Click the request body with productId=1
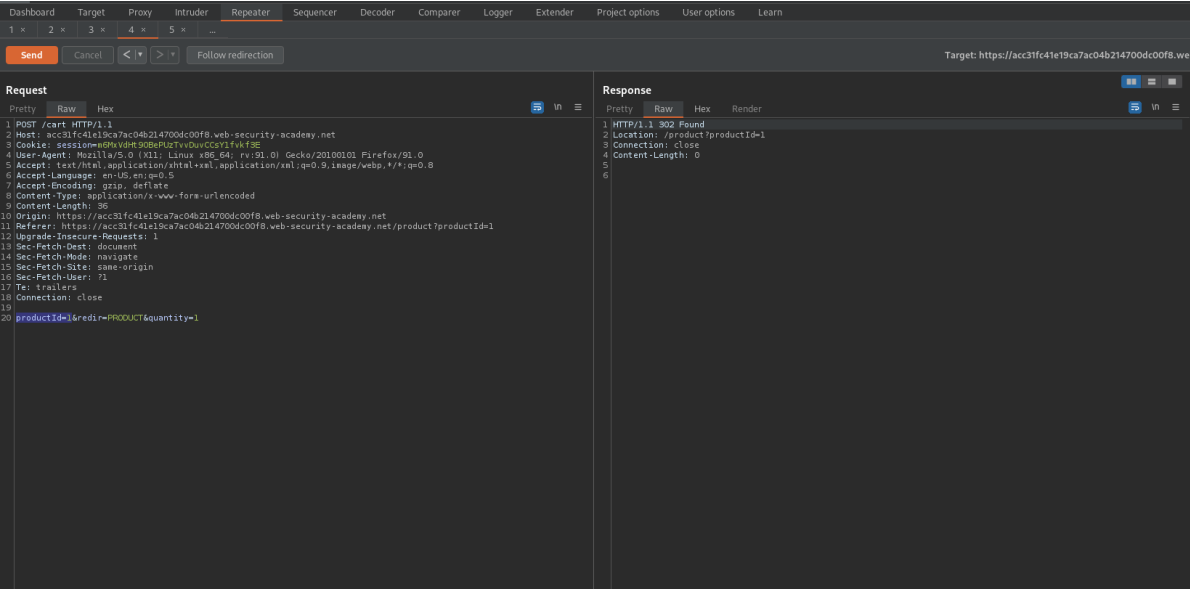Viewport: 1190px width, 589px height. 107,318
